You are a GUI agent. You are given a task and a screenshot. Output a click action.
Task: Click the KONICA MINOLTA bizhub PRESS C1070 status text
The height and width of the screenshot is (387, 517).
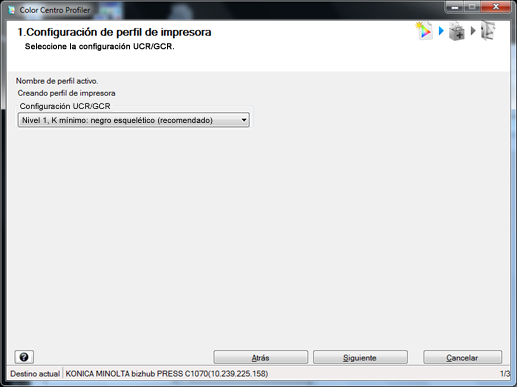point(167,374)
